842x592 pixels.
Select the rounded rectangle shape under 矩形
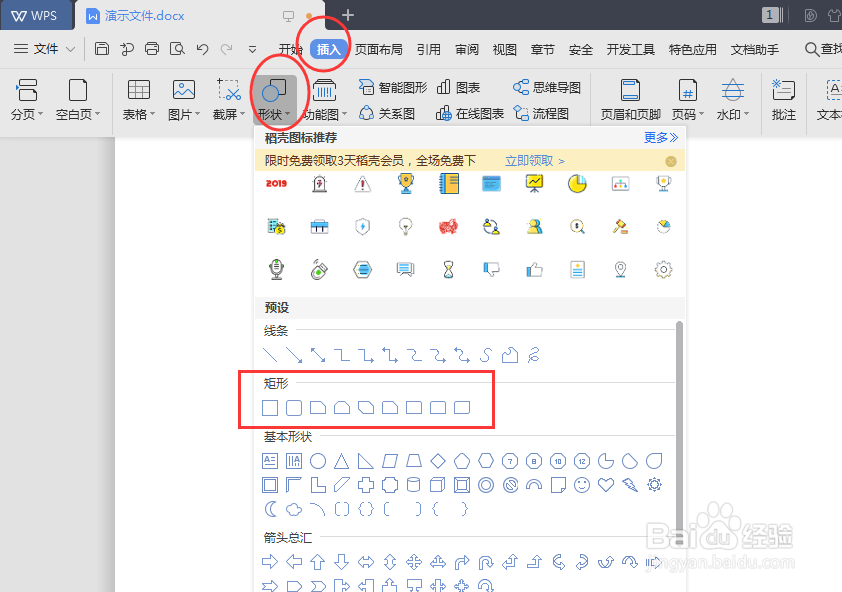pos(294,408)
